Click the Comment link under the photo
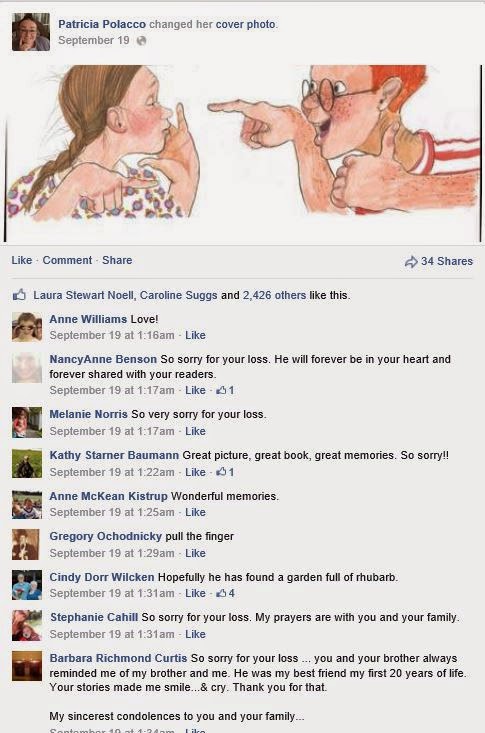 coord(67,260)
